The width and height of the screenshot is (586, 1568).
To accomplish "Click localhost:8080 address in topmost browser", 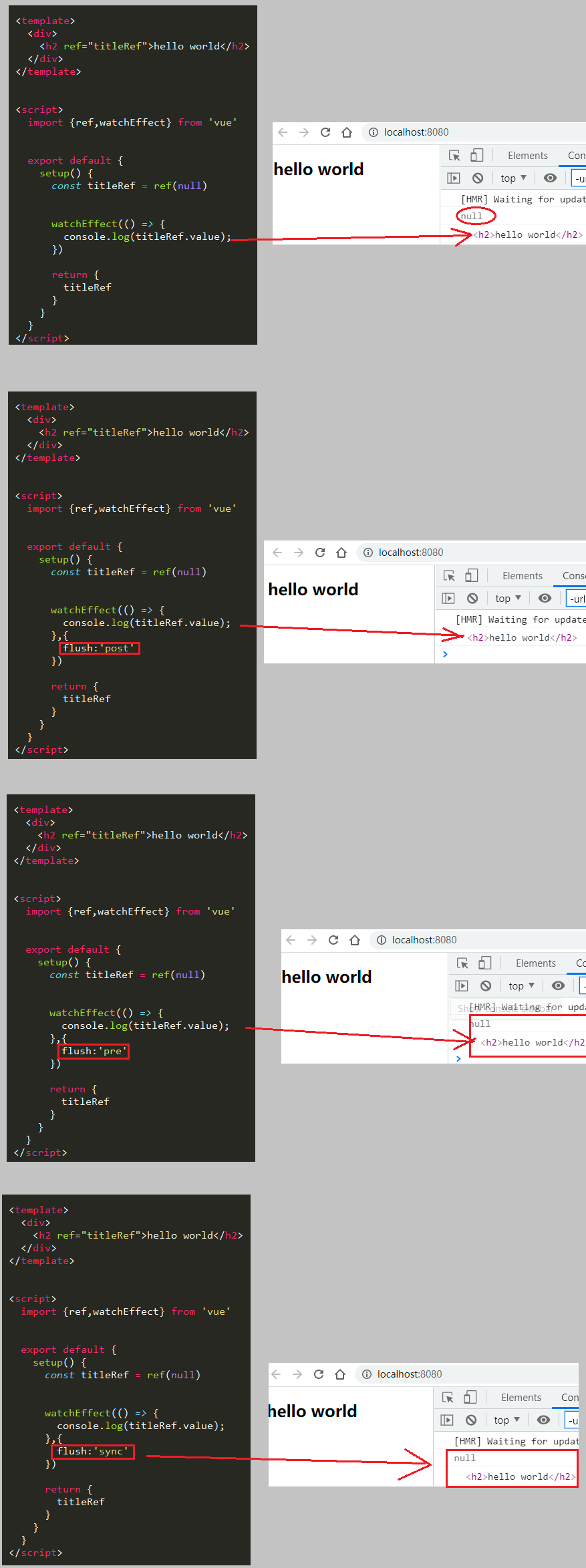I will click(416, 132).
